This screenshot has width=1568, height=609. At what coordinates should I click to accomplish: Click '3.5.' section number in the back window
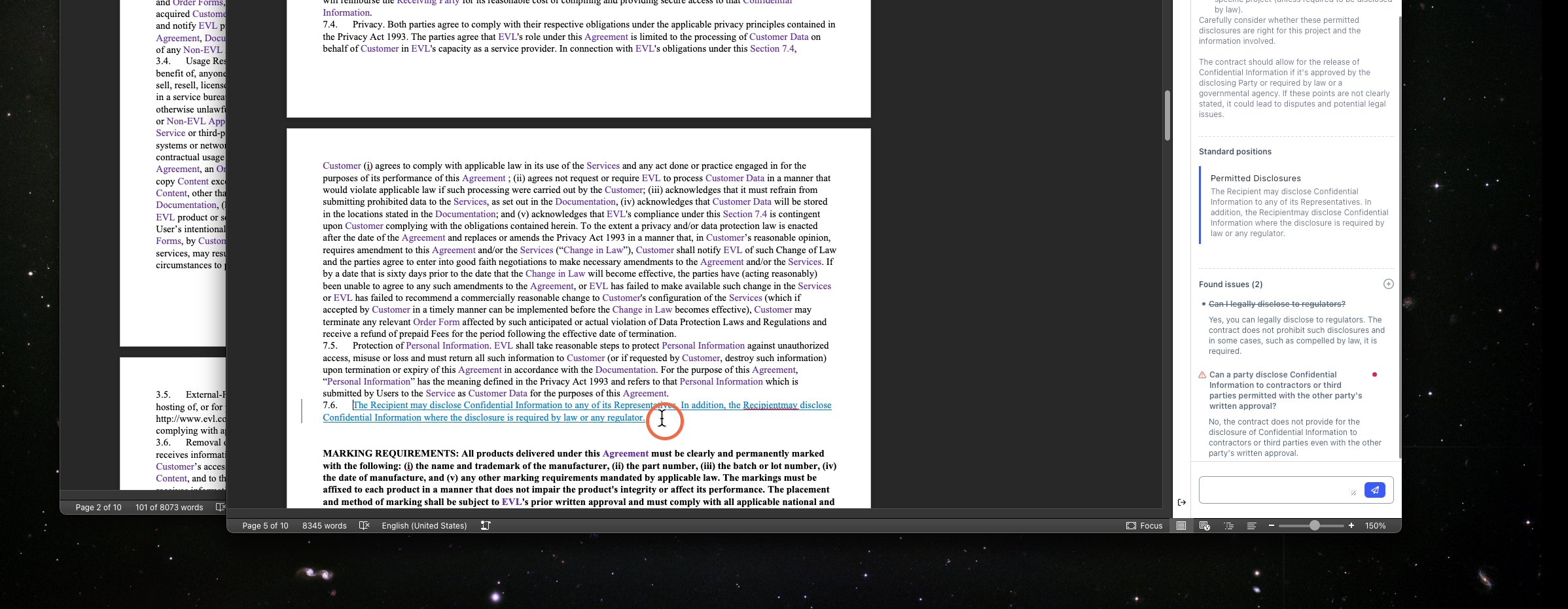[x=163, y=394]
